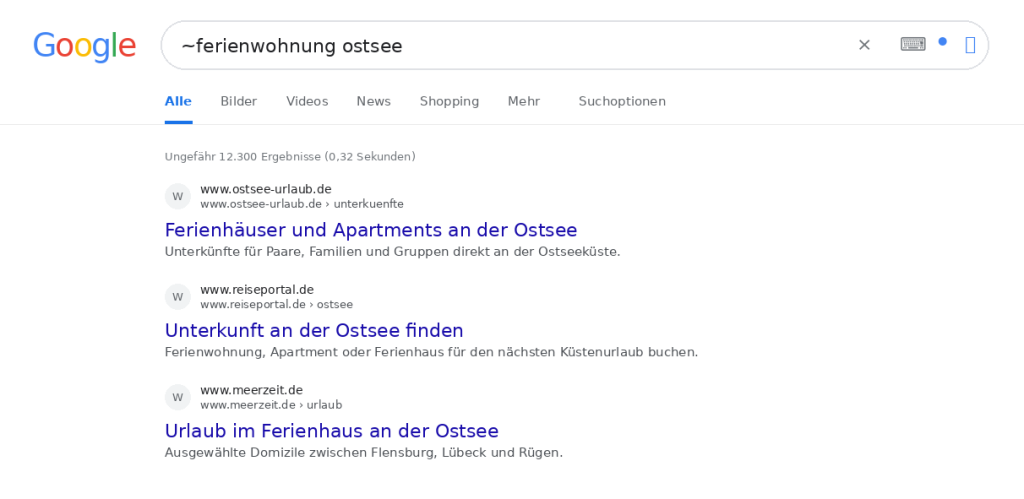Select the Alle tab
The image size is (1024, 499).
click(x=178, y=101)
